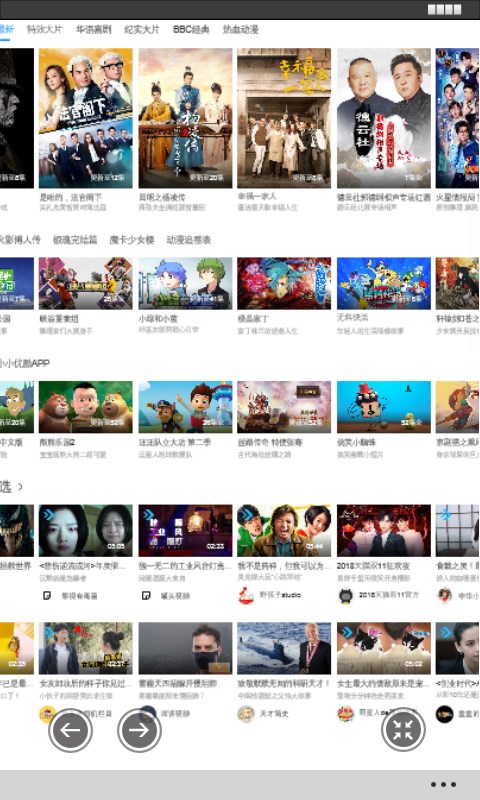Open the 搞笑小蜘蛛 title link
Viewport: 480px width, 800px height.
[357, 442]
